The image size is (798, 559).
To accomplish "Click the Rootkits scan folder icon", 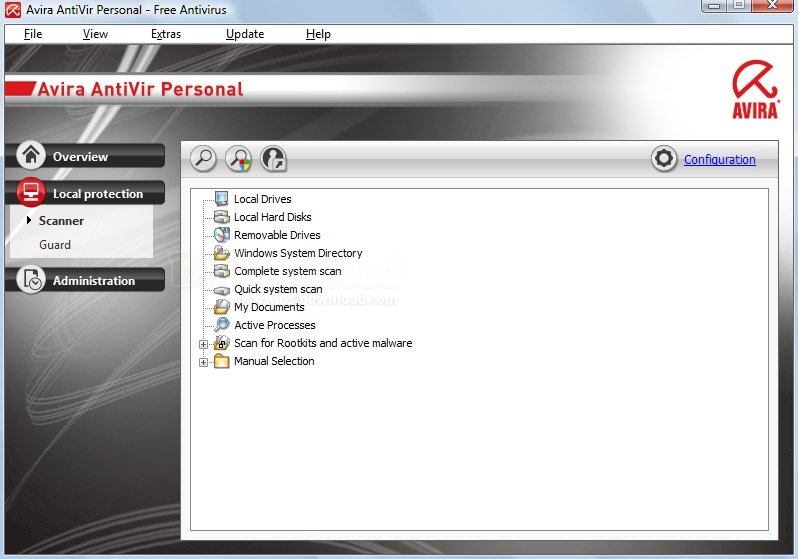I will point(221,343).
